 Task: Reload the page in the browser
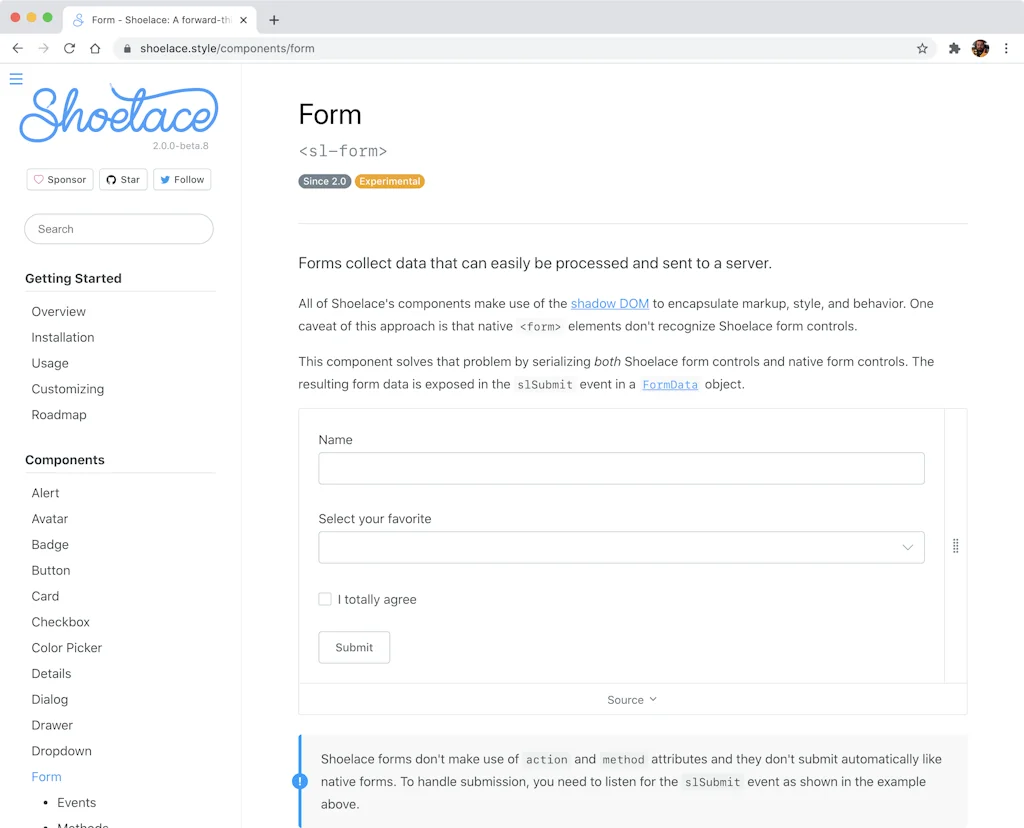coord(68,47)
